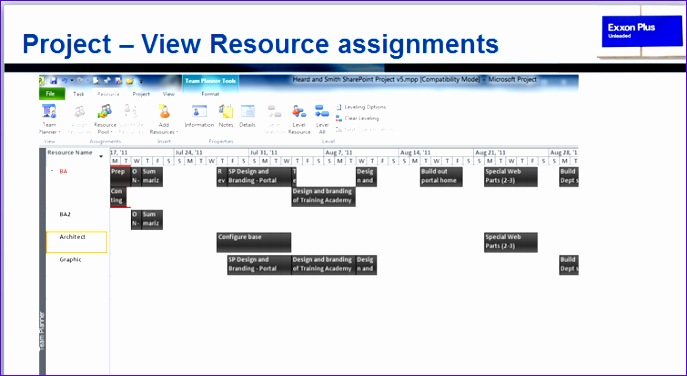Image resolution: width=687 pixels, height=376 pixels.
Task: Select the Configure base task block
Action: 254,242
